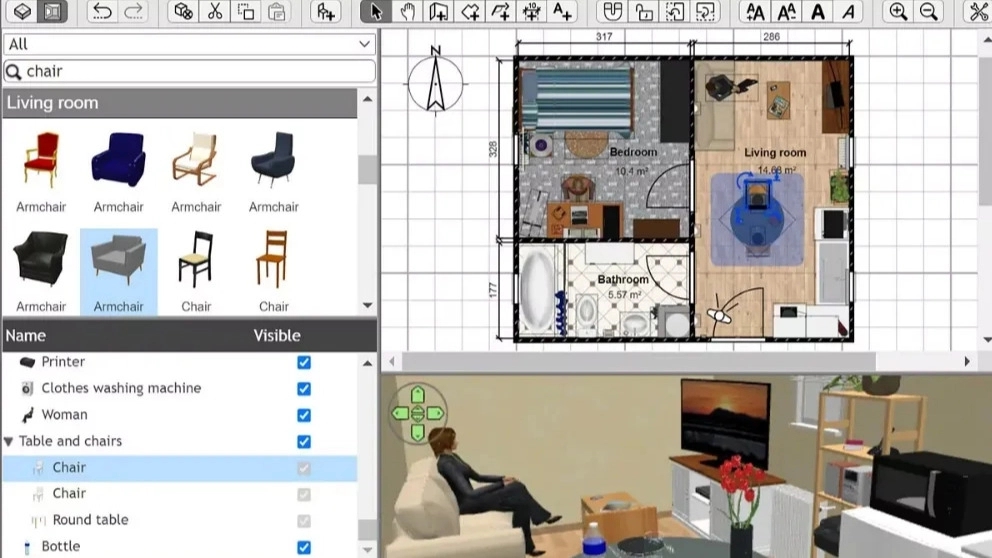The height and width of the screenshot is (558, 992).
Task: Open the furniture category dropdown showing All
Action: tap(189, 44)
